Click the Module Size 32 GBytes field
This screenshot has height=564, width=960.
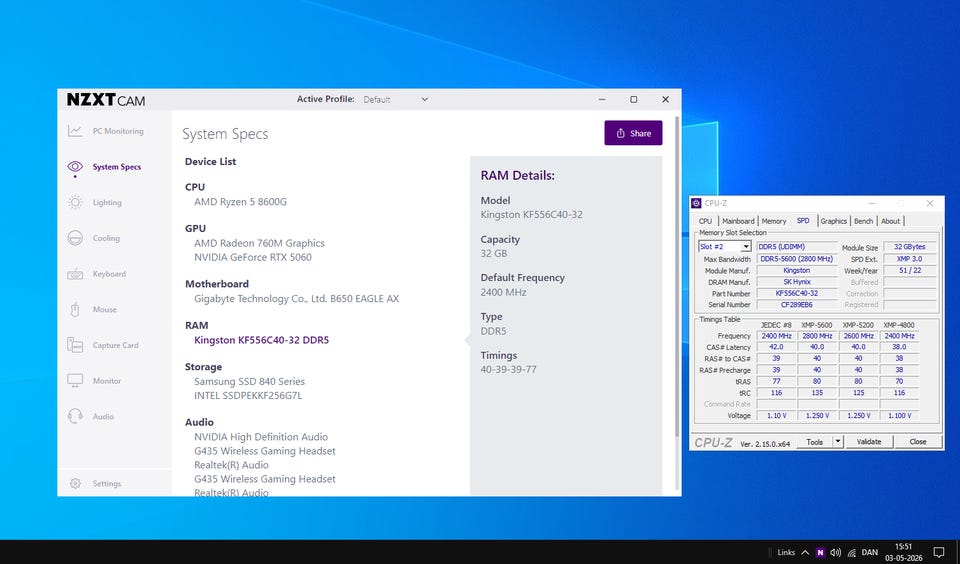click(x=909, y=247)
